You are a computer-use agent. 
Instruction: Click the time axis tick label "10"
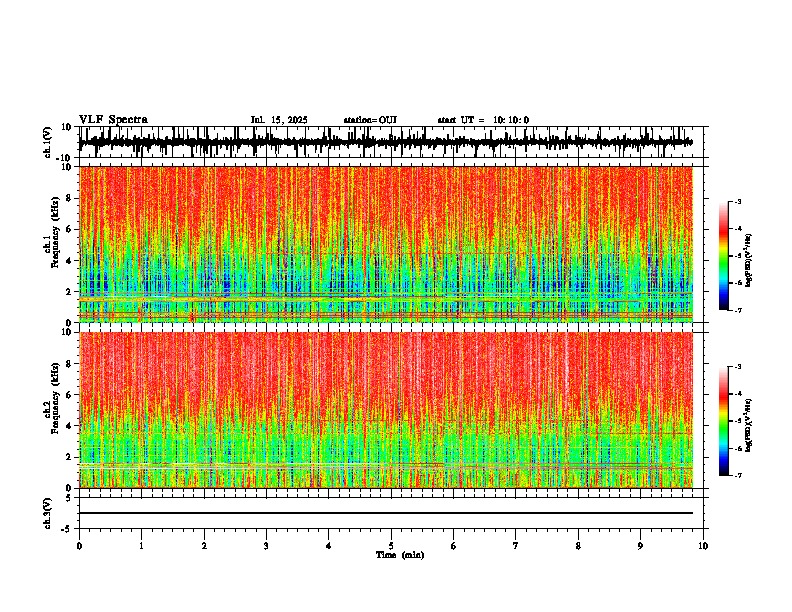703,546
